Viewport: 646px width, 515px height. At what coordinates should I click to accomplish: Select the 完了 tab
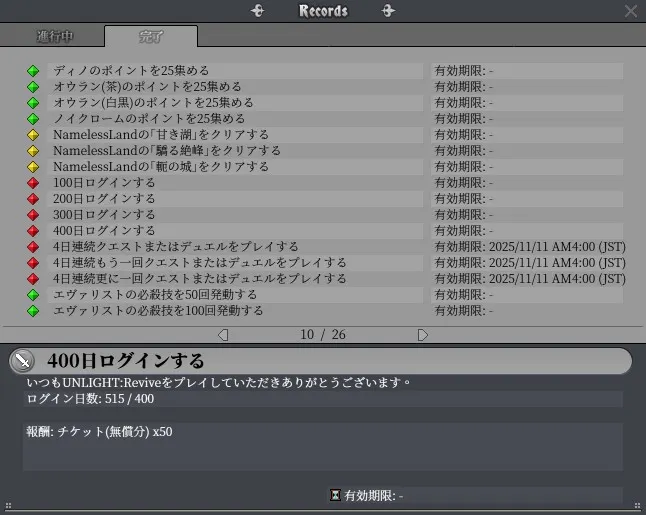pos(151,36)
